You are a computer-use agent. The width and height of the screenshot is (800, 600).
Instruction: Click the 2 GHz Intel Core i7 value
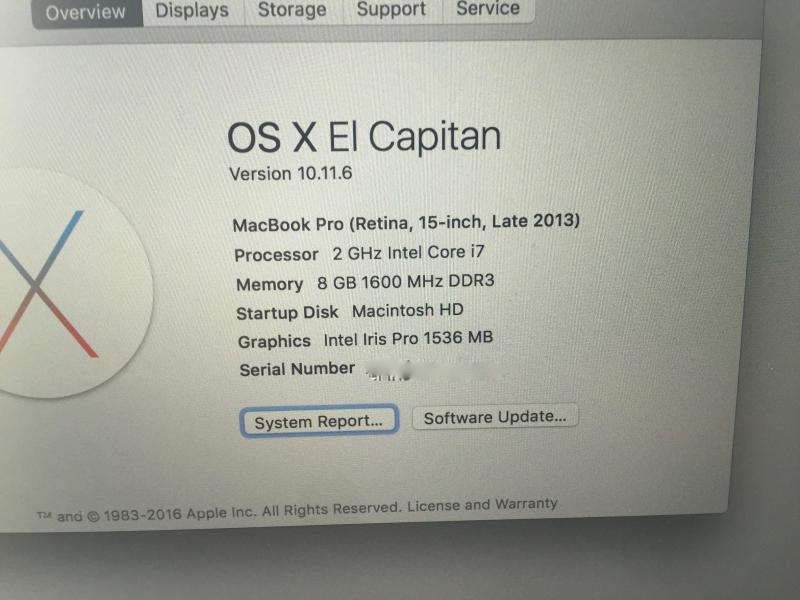(408, 252)
